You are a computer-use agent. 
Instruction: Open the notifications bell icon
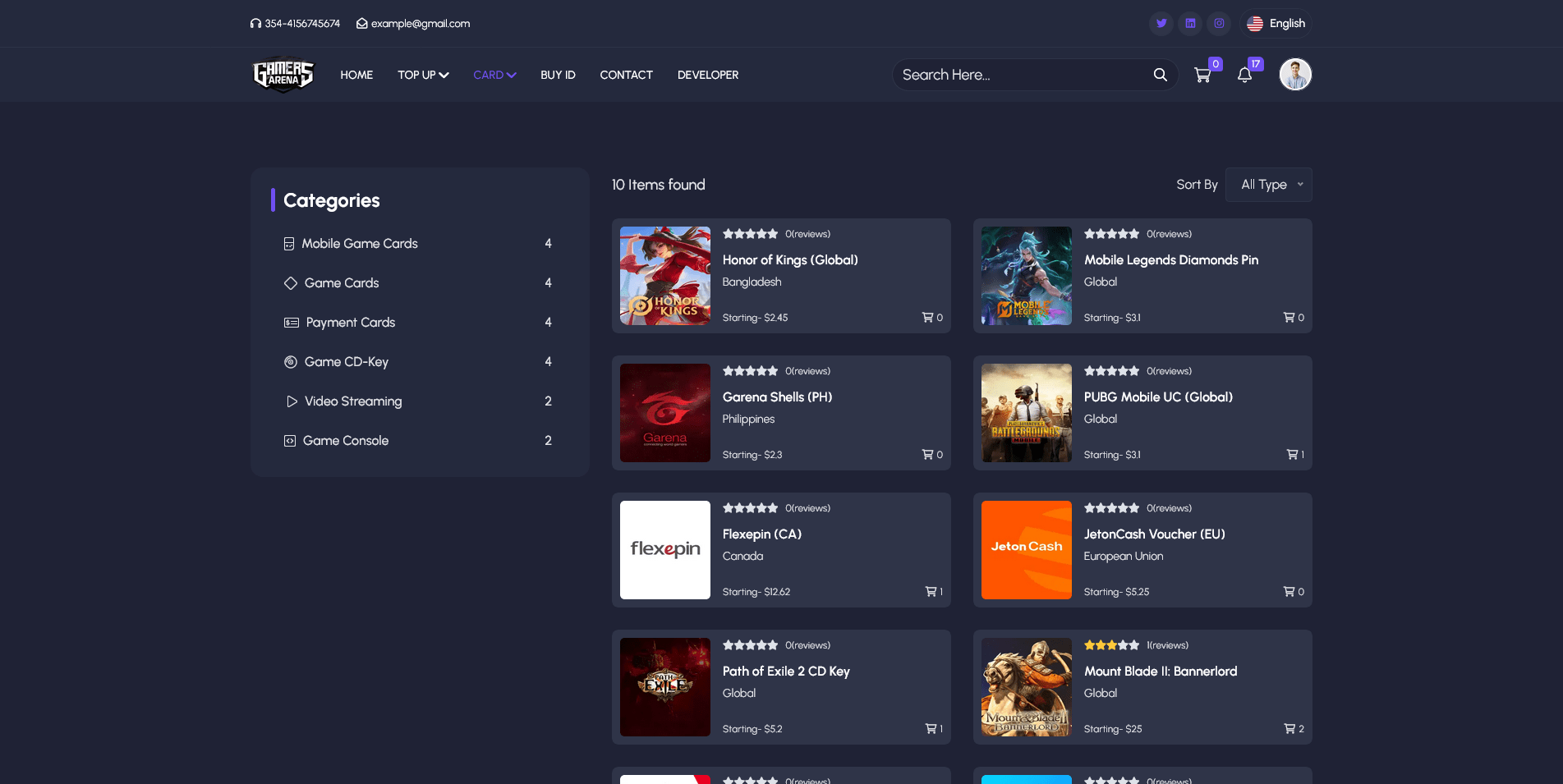pyautogui.click(x=1244, y=75)
